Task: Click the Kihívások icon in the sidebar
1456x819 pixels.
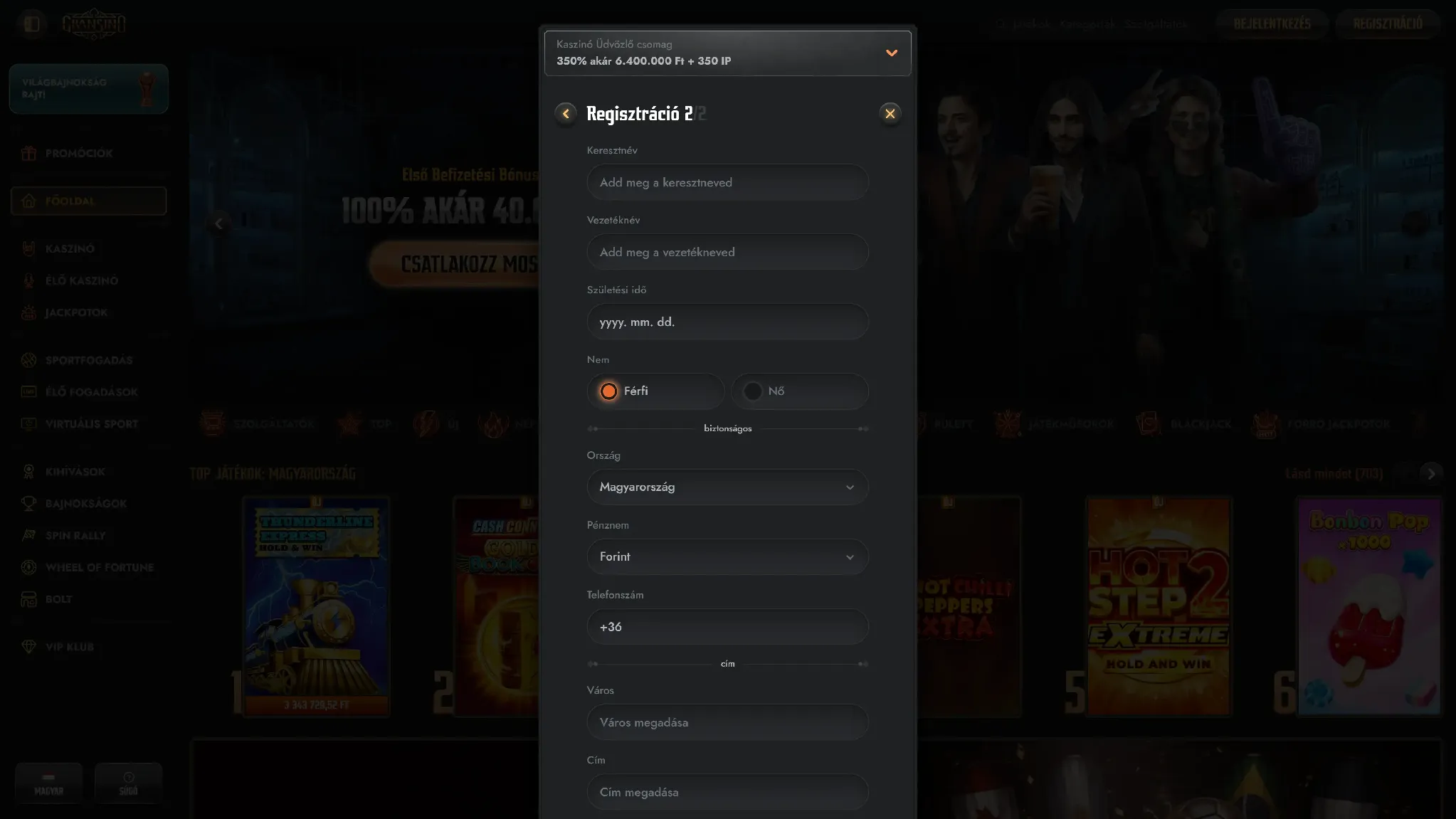Action: coord(28,472)
